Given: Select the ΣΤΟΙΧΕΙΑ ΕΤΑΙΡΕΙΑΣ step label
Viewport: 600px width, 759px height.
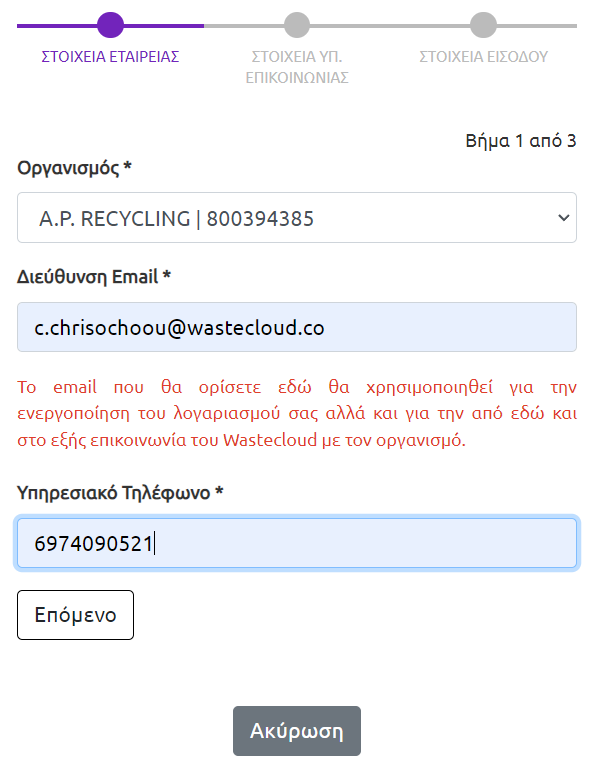Looking at the screenshot, I should [x=110, y=57].
